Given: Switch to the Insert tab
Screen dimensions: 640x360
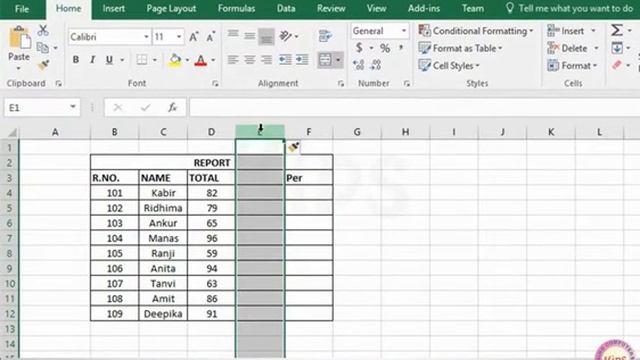Looking at the screenshot, I should 113,9.
